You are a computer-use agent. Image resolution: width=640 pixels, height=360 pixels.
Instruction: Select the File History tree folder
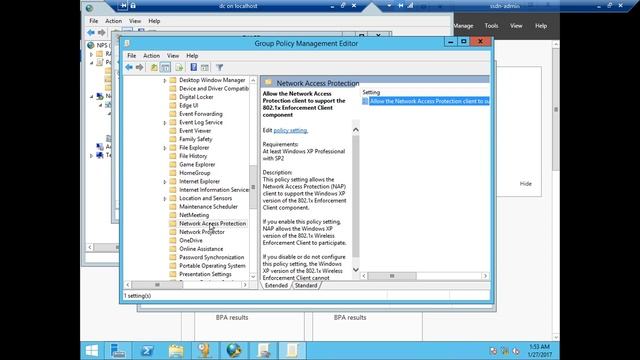click(x=193, y=156)
